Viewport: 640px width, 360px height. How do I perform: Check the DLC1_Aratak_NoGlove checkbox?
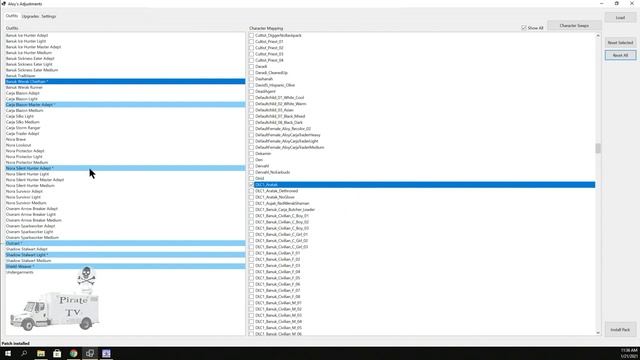251,197
